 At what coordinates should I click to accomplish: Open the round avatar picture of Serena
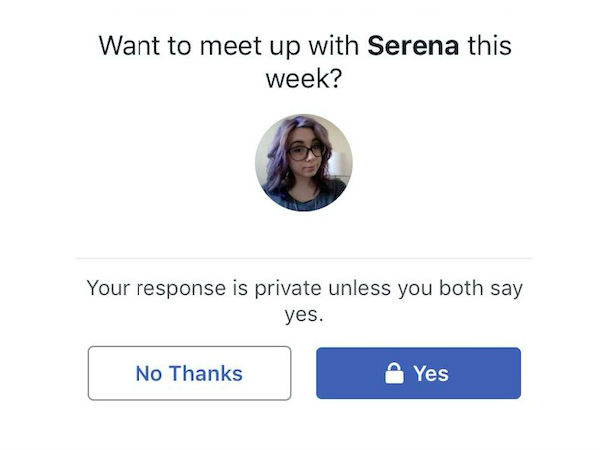[303, 162]
